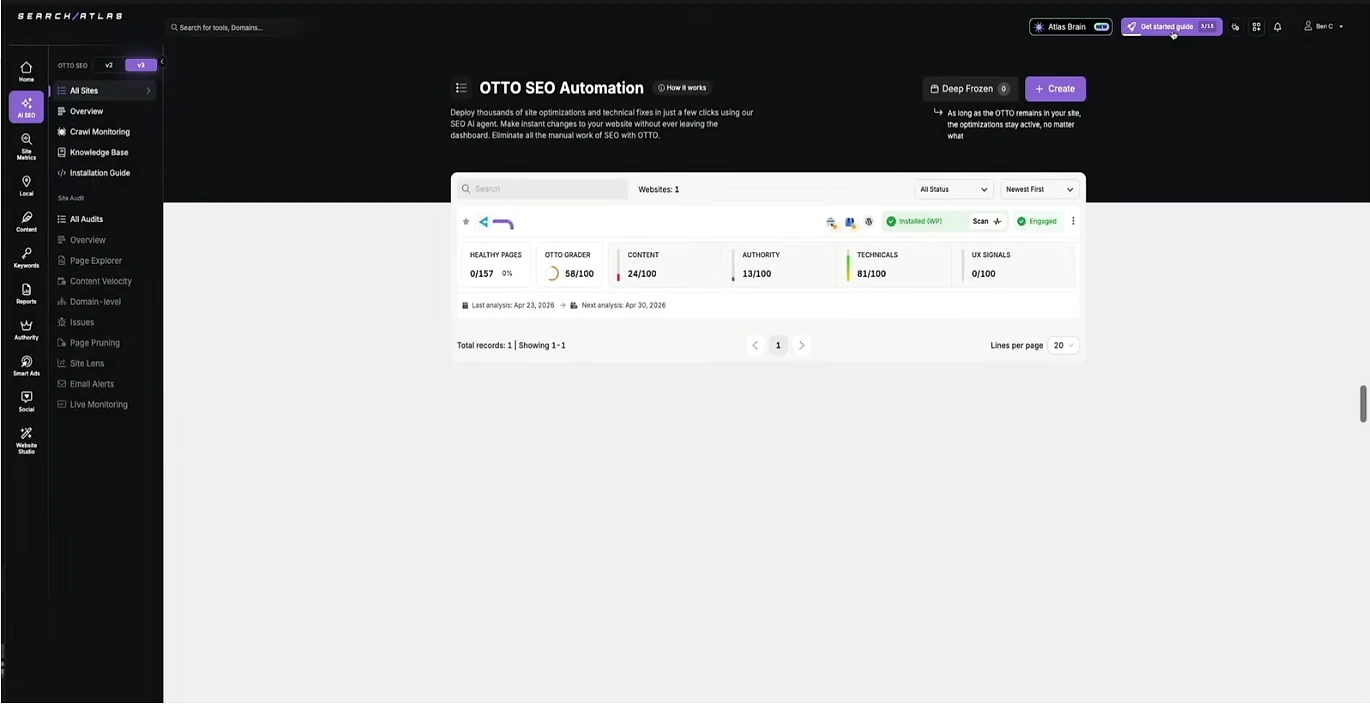The height and width of the screenshot is (706, 1370).
Task: Click the Authority 13/100 score
Action: point(757,274)
